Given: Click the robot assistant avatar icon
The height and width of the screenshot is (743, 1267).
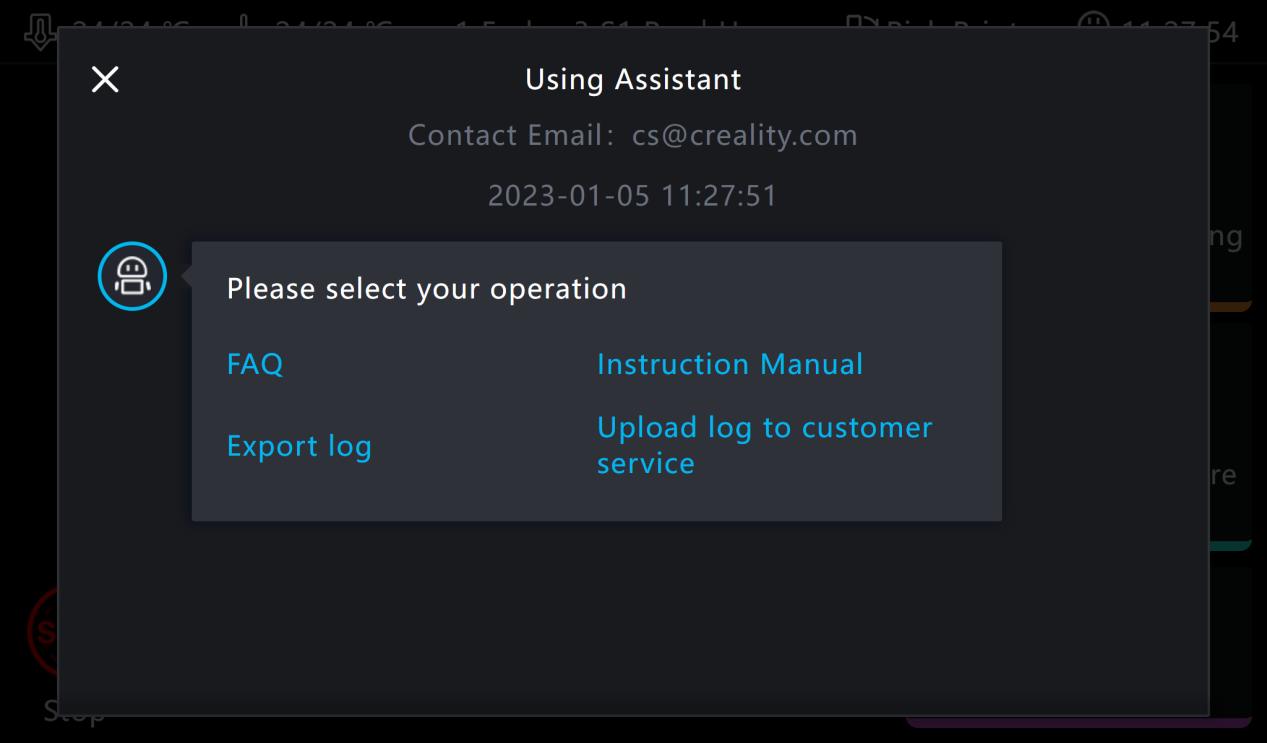Looking at the screenshot, I should [x=132, y=276].
